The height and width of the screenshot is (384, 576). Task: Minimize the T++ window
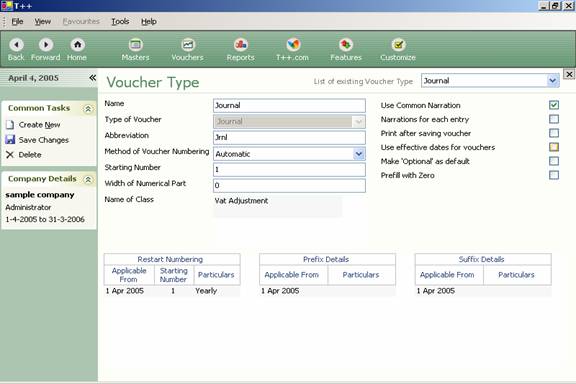[544, 6]
